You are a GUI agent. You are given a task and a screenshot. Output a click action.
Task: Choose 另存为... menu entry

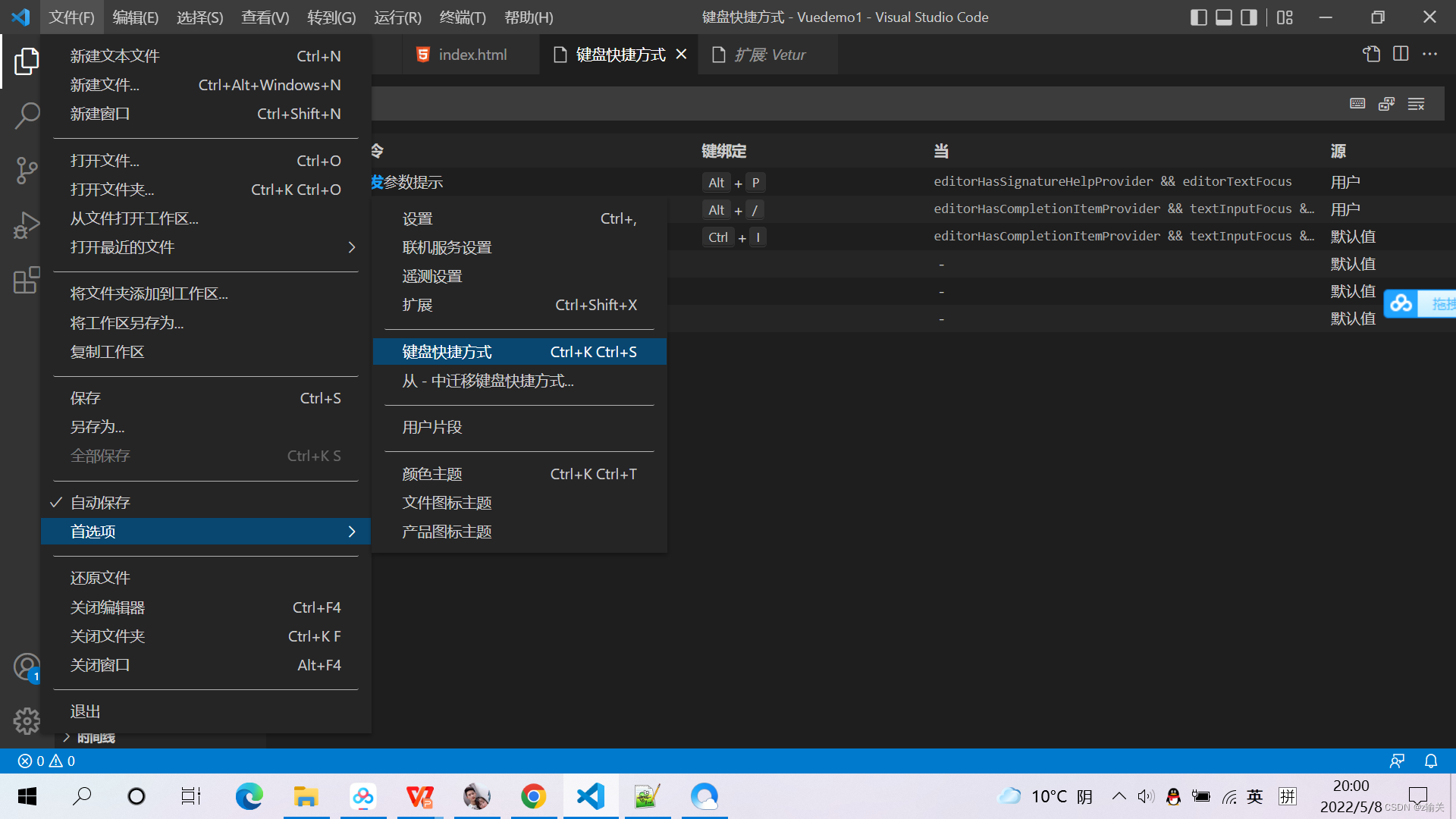coord(206,427)
